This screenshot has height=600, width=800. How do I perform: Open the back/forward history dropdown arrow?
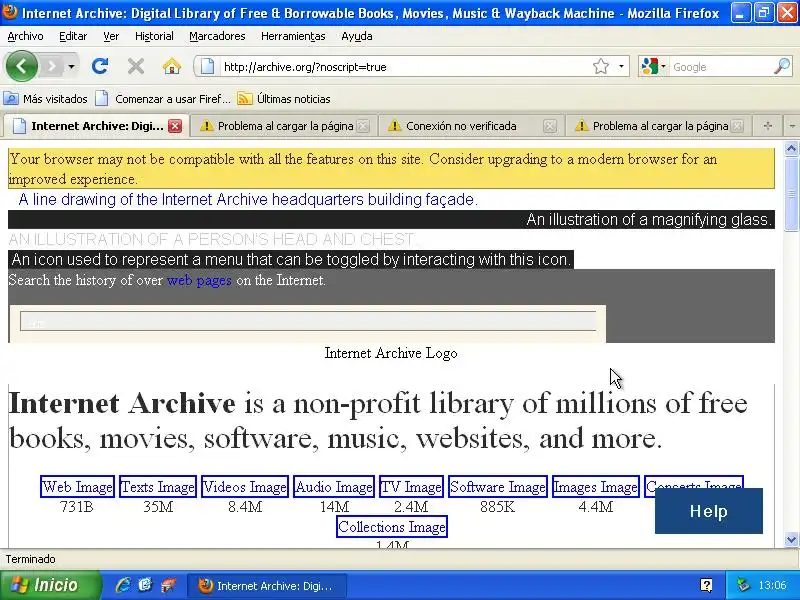pos(71,66)
